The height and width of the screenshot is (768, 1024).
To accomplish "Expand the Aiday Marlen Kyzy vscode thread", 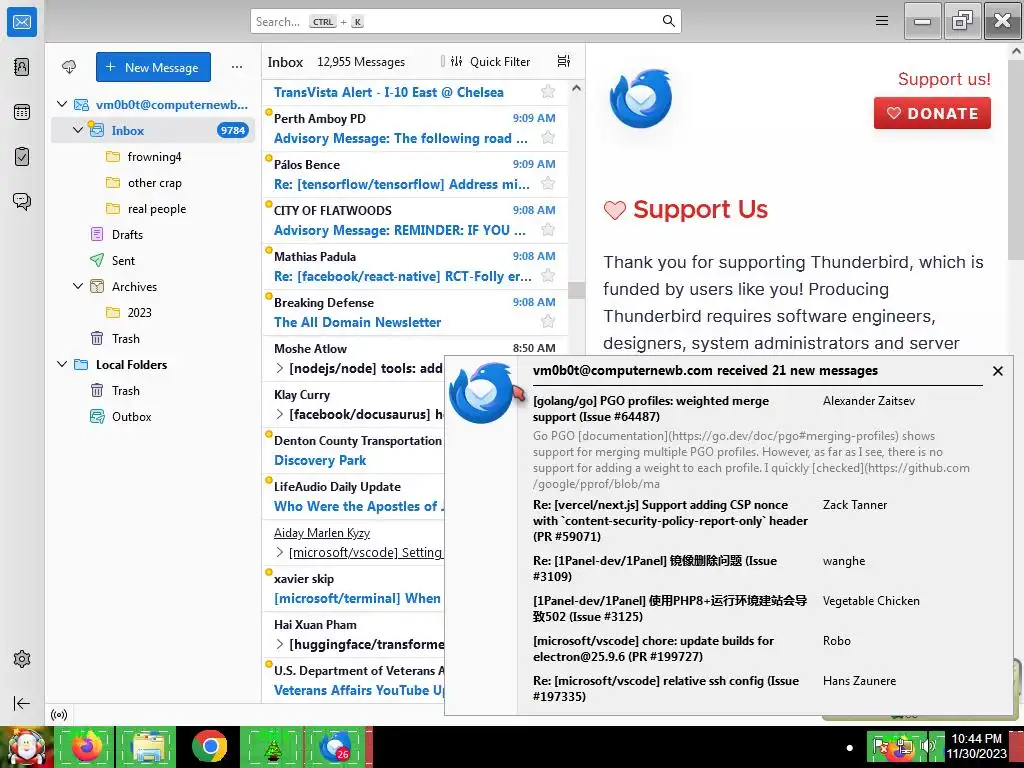I will (x=280, y=552).
